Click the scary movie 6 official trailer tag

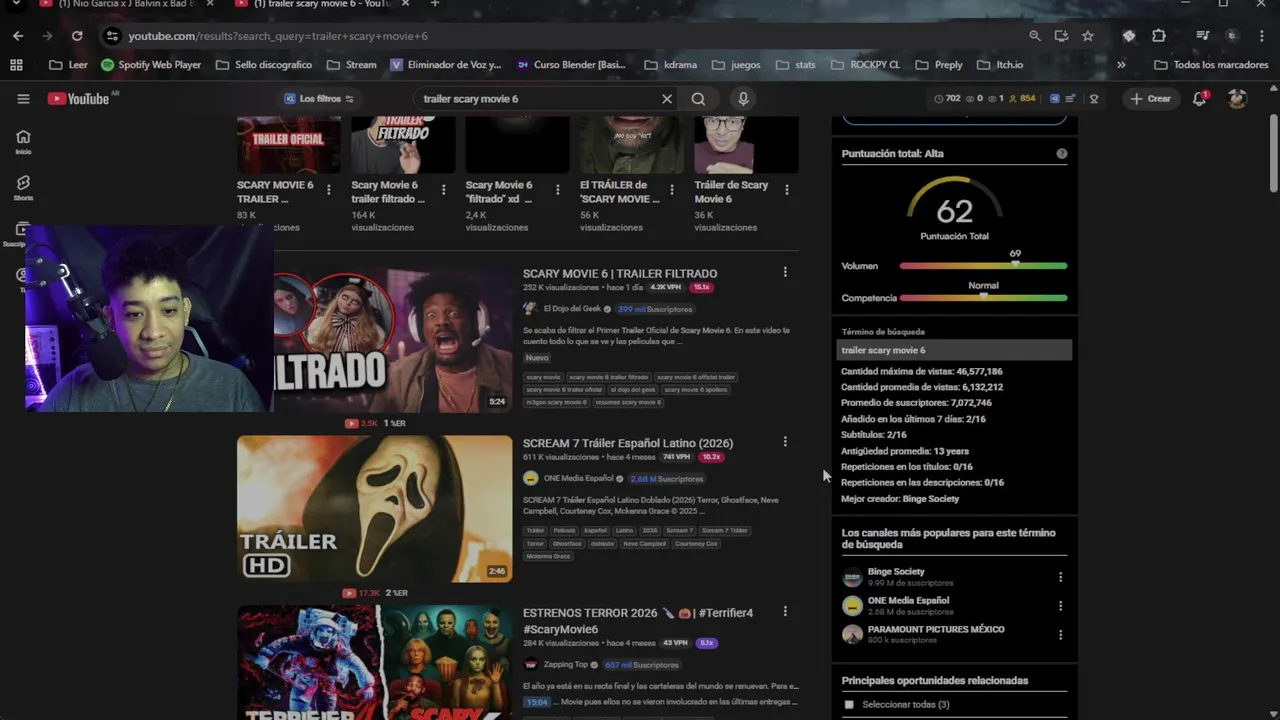[696, 377]
